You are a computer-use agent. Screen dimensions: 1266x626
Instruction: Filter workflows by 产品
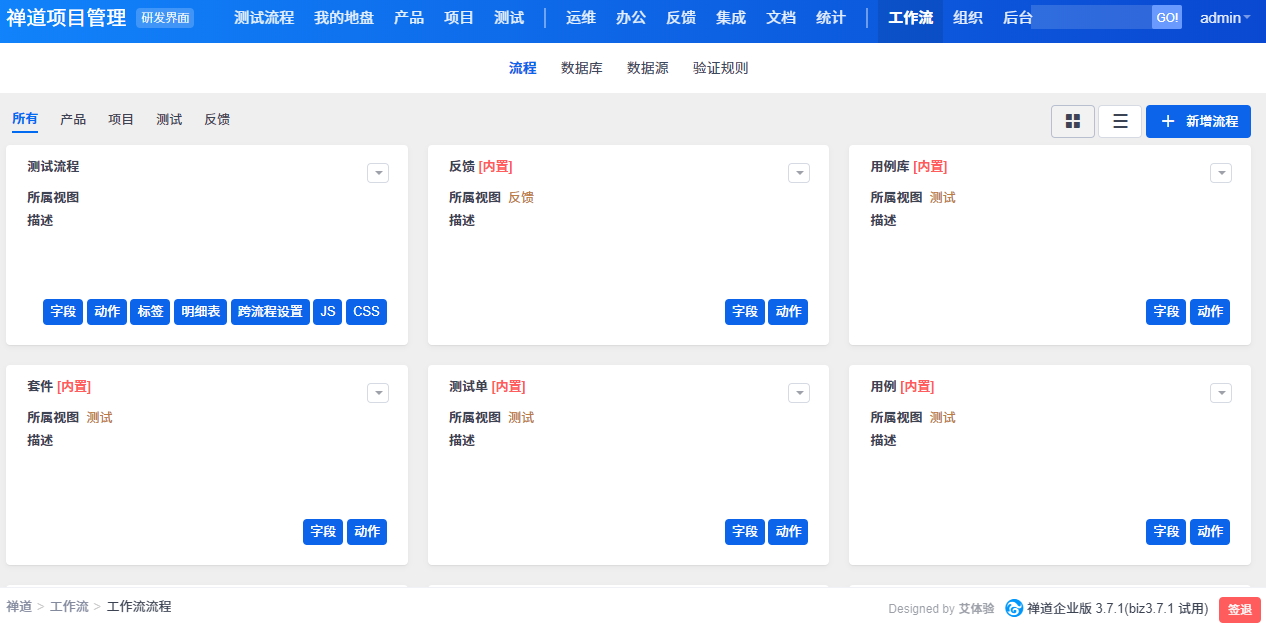click(x=73, y=119)
